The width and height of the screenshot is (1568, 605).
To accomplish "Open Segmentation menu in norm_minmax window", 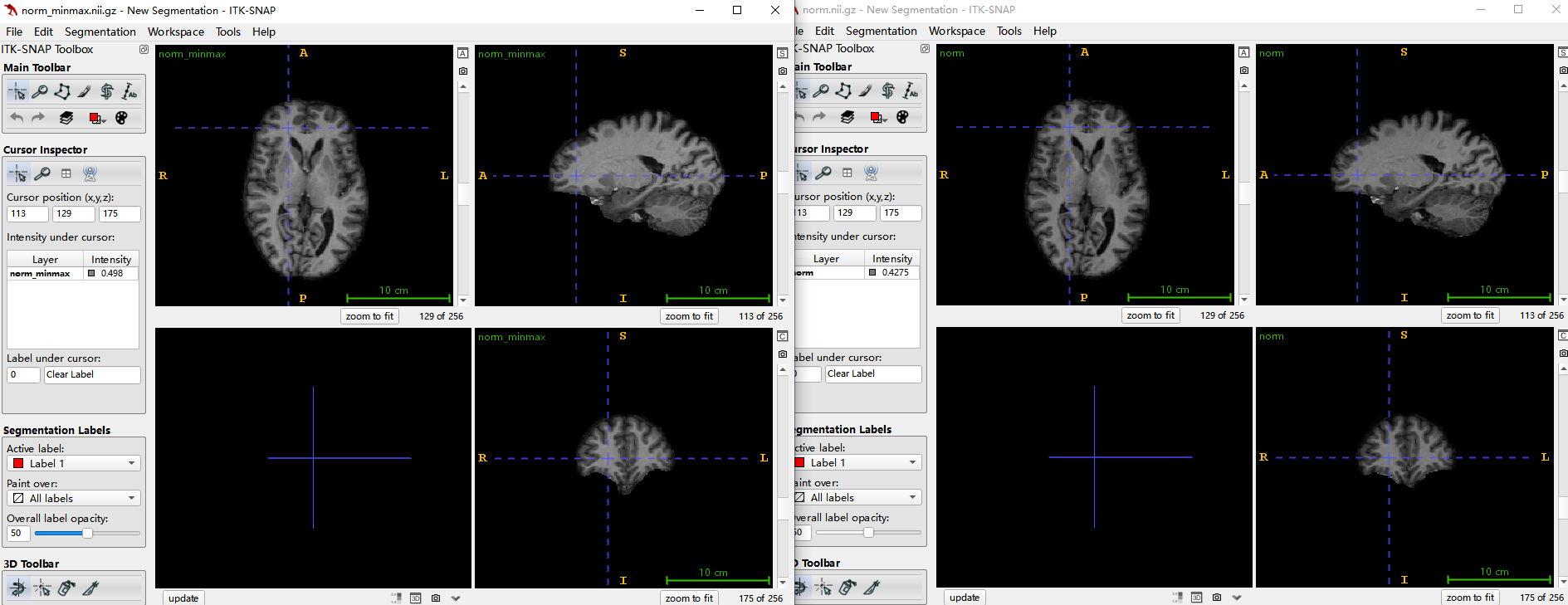I will coord(100,32).
